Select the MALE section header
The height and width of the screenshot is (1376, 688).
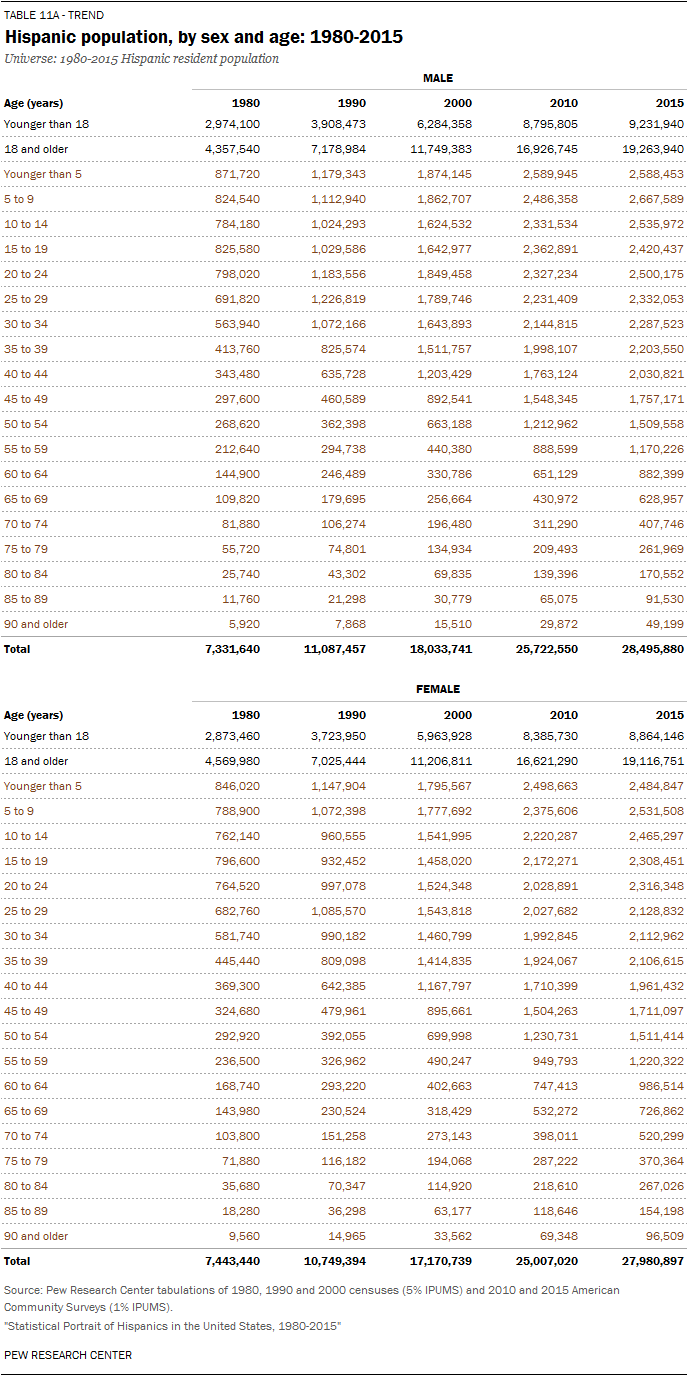coord(437,78)
